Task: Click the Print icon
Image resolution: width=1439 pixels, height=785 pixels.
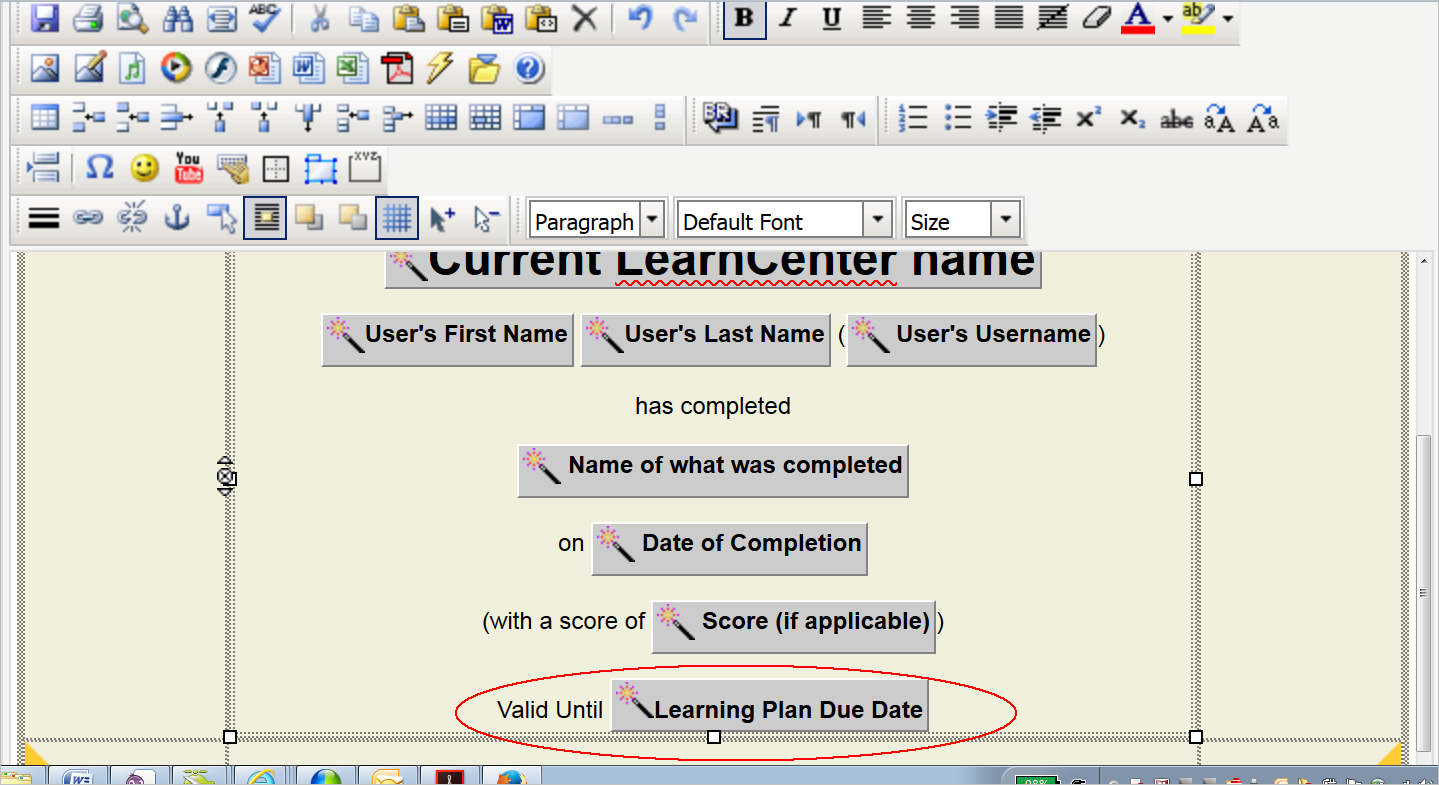Action: (x=88, y=17)
